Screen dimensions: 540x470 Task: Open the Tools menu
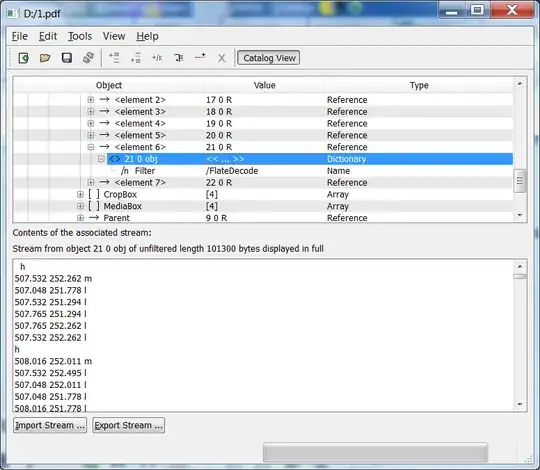pos(80,36)
